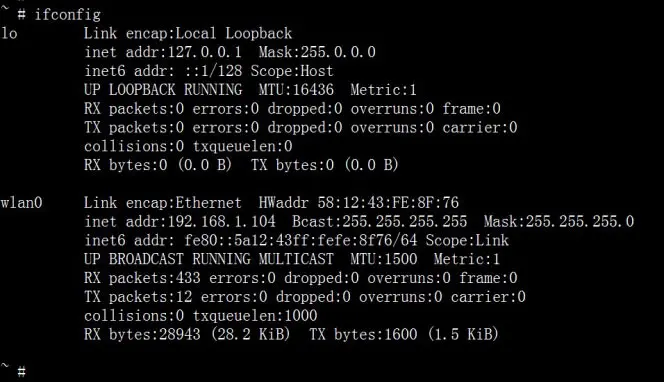The image size is (664, 382).
Task: Click the wlan0 interface name
Action: [22, 203]
